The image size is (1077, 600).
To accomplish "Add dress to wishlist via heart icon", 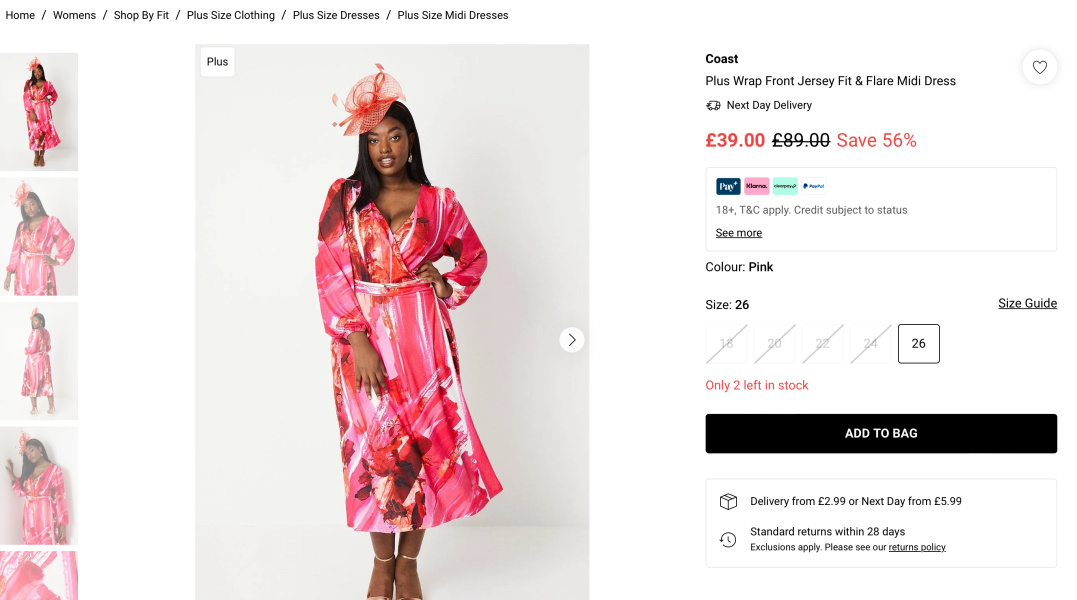I will pyautogui.click(x=1040, y=68).
